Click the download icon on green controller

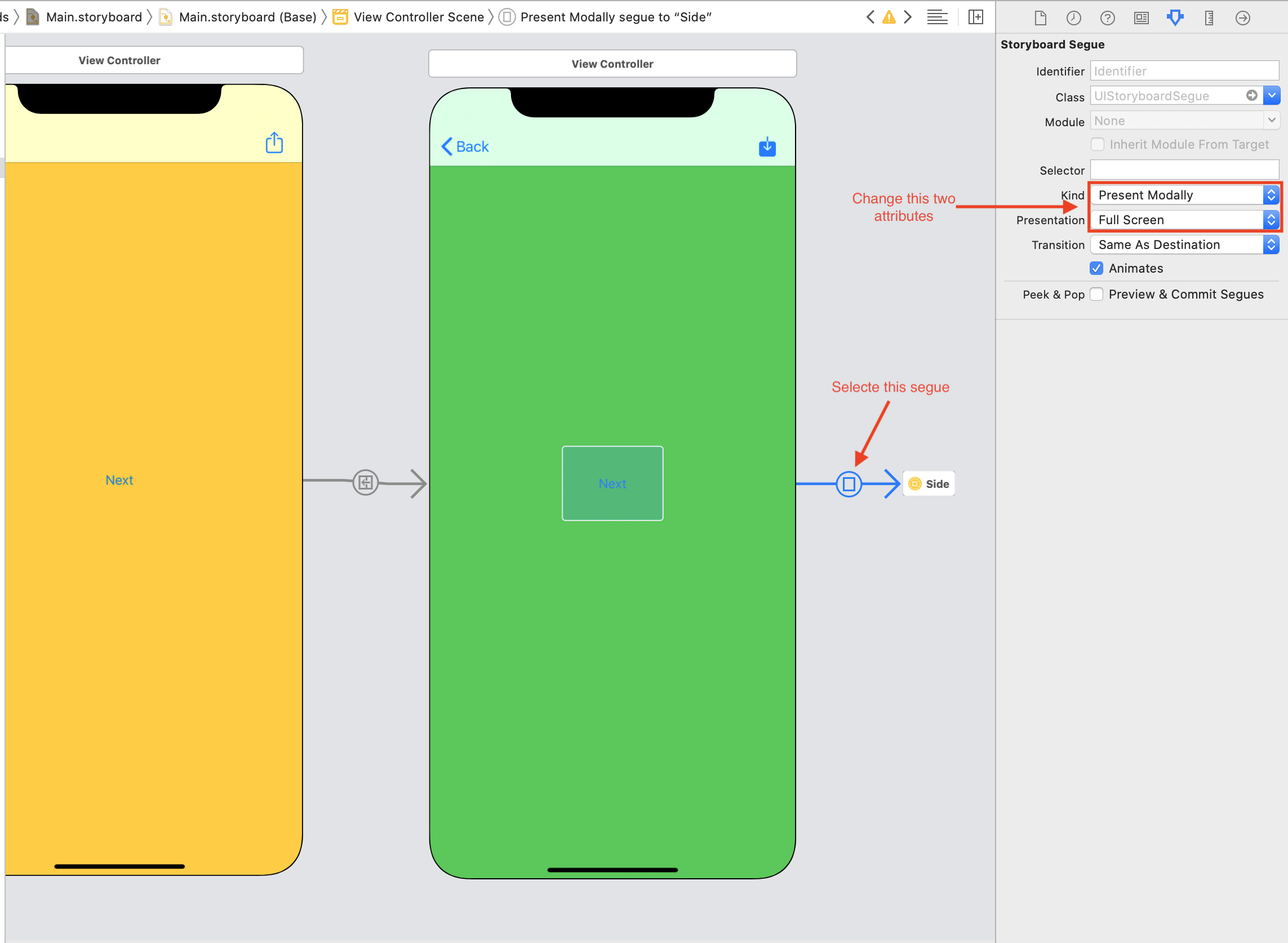(767, 147)
